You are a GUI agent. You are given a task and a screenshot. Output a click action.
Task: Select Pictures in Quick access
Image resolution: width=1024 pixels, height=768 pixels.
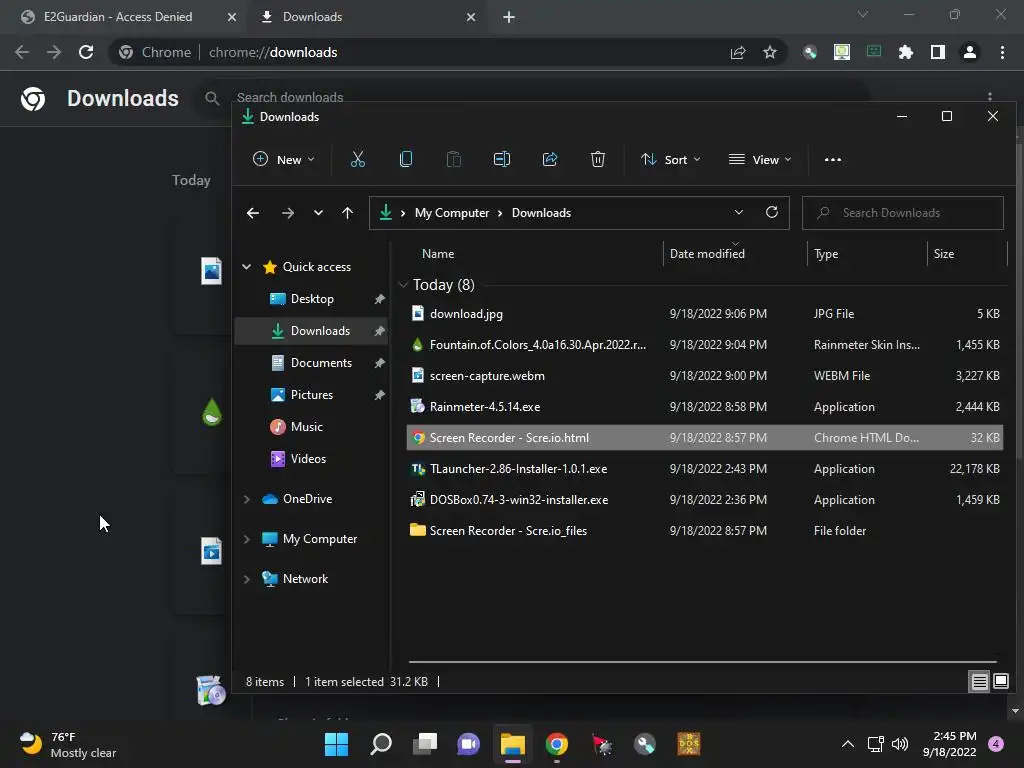[x=311, y=394]
